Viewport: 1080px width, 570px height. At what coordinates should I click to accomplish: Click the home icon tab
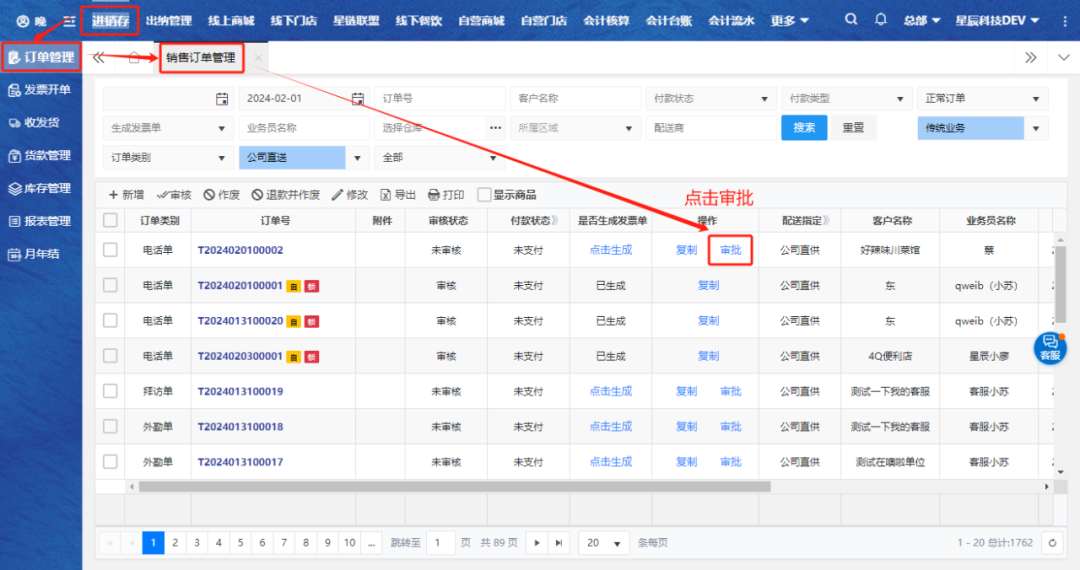click(134, 58)
